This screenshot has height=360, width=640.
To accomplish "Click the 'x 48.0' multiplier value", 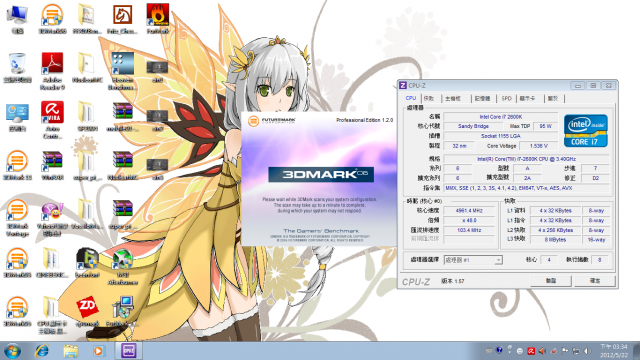I will click(469, 220).
